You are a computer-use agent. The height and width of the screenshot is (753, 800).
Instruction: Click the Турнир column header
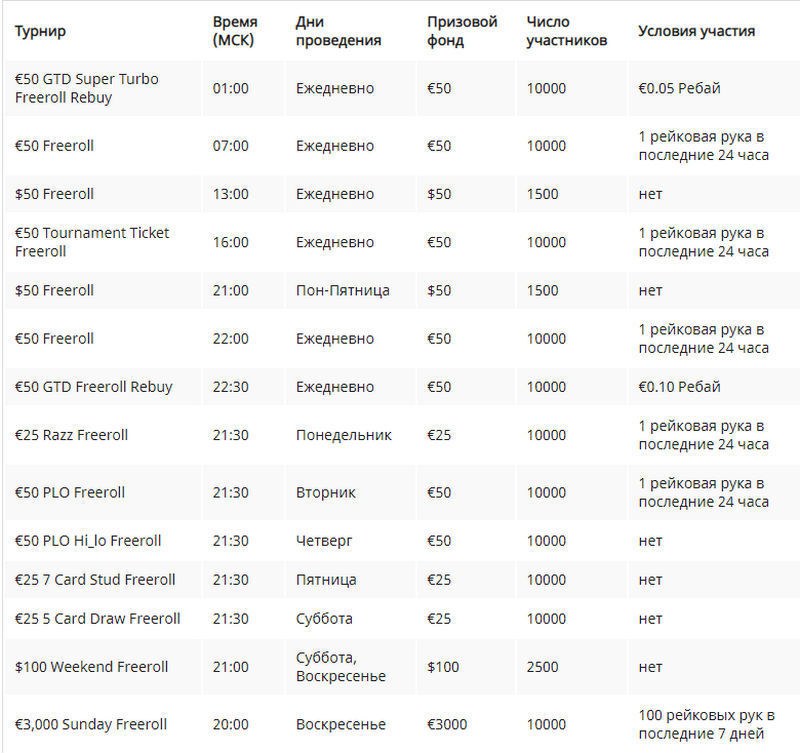click(40, 31)
